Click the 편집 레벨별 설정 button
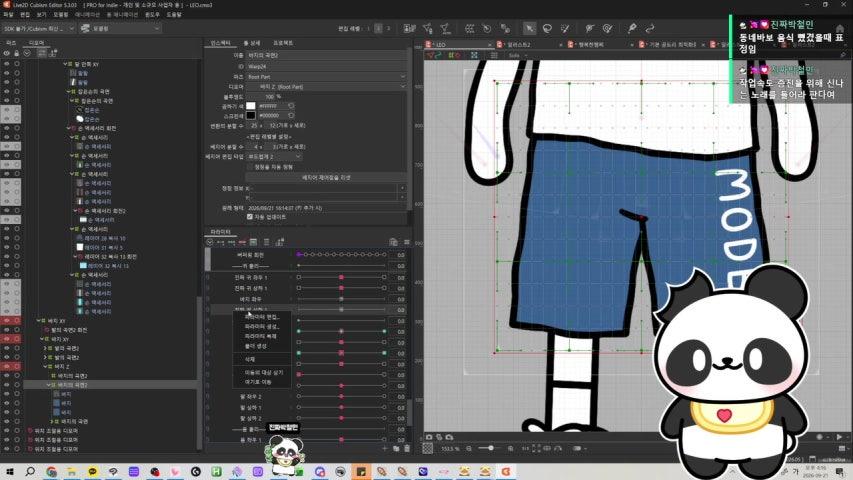853x480 pixels. pyautogui.click(x=269, y=137)
